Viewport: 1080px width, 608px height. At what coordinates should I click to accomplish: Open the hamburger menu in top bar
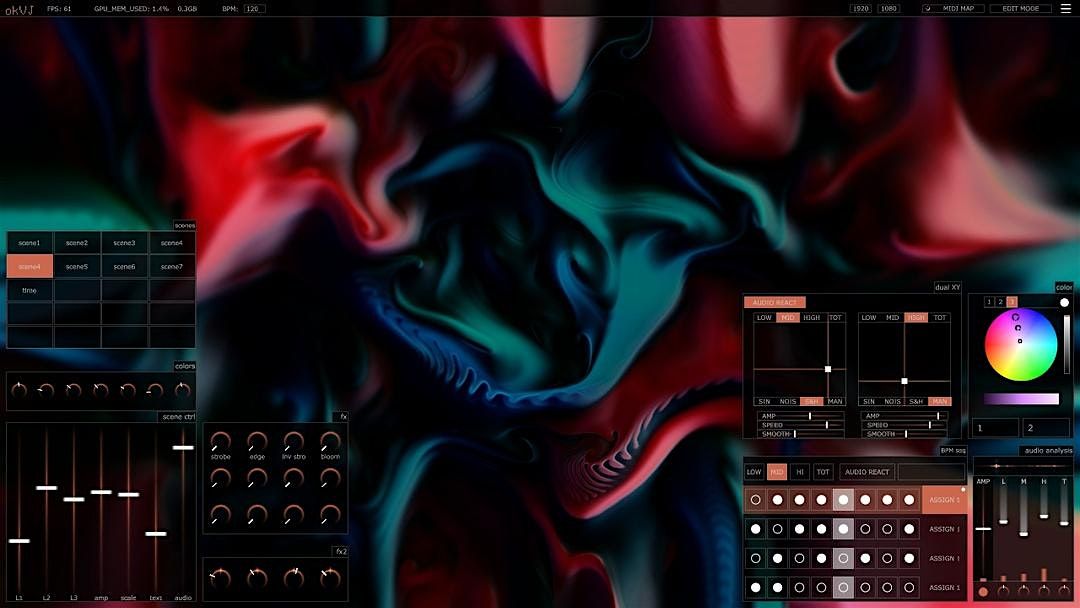pyautogui.click(x=1065, y=8)
